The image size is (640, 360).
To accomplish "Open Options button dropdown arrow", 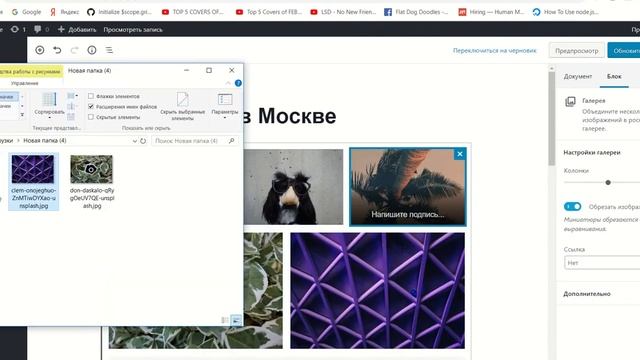I will click(x=225, y=118).
